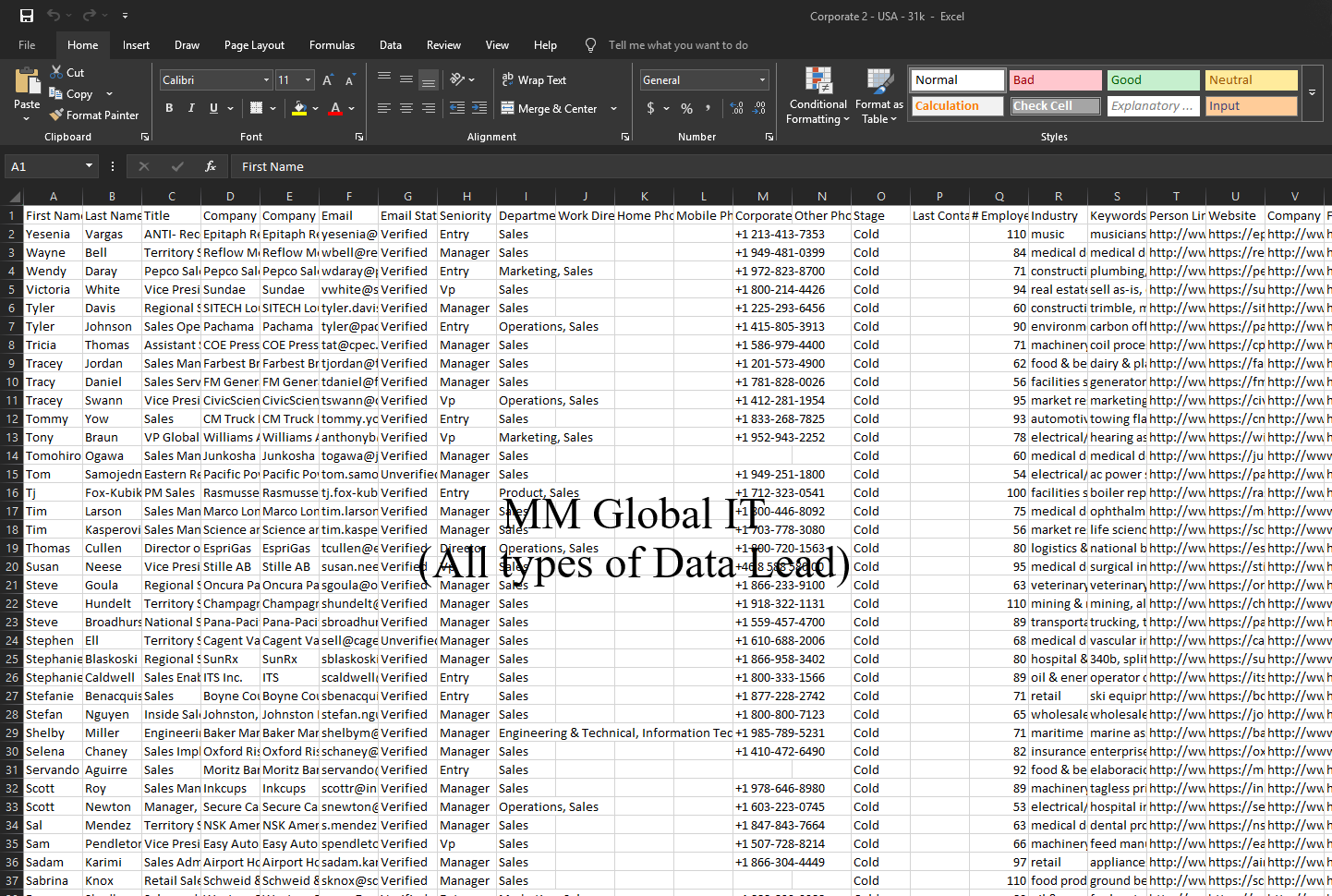Open the Conditional Formatting menu
This screenshot has height=896, width=1332.
tap(817, 96)
